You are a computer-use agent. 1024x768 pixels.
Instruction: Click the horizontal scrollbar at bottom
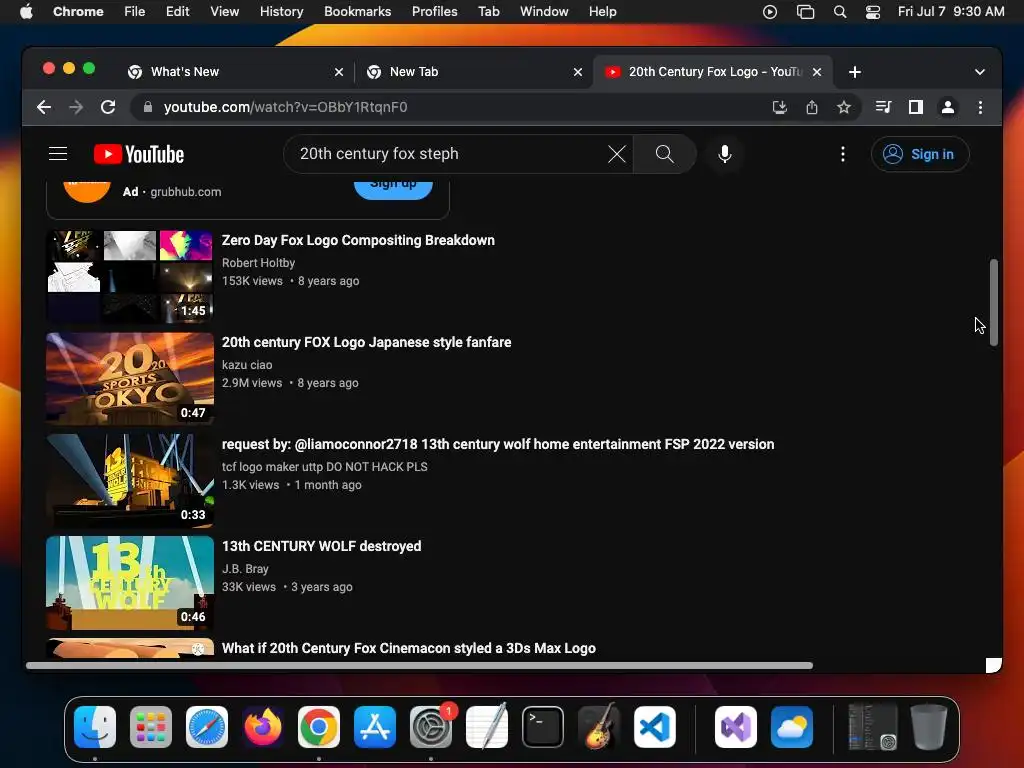(419, 665)
